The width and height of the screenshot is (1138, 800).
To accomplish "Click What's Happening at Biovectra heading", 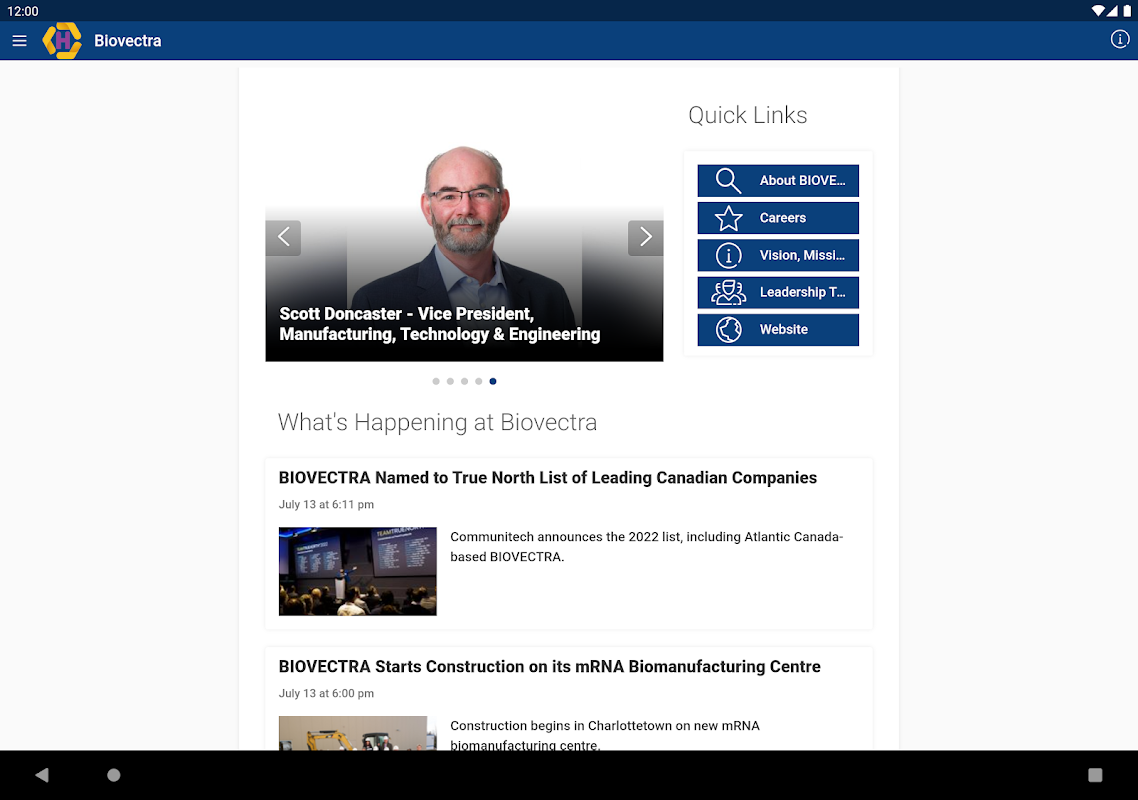I will click(x=437, y=423).
